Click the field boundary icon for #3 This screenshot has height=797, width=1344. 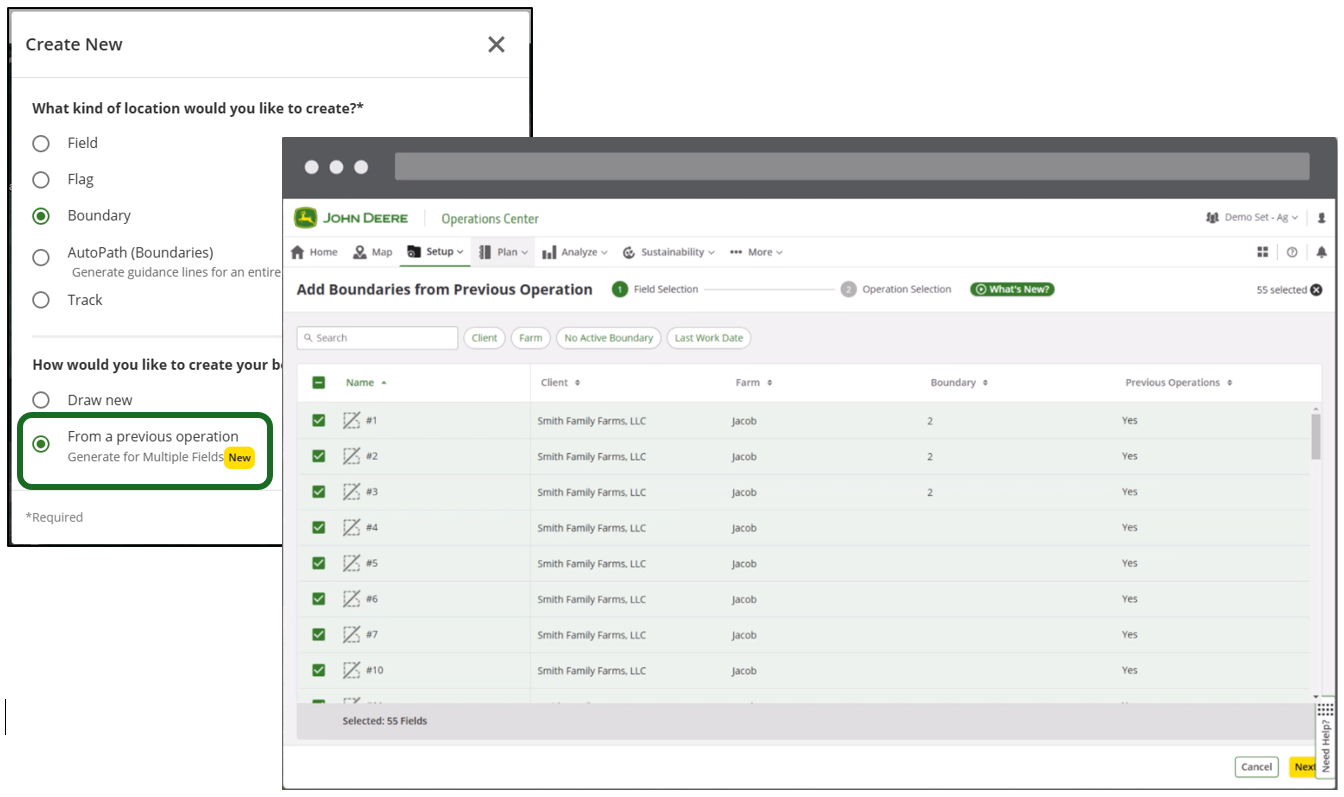coord(351,492)
